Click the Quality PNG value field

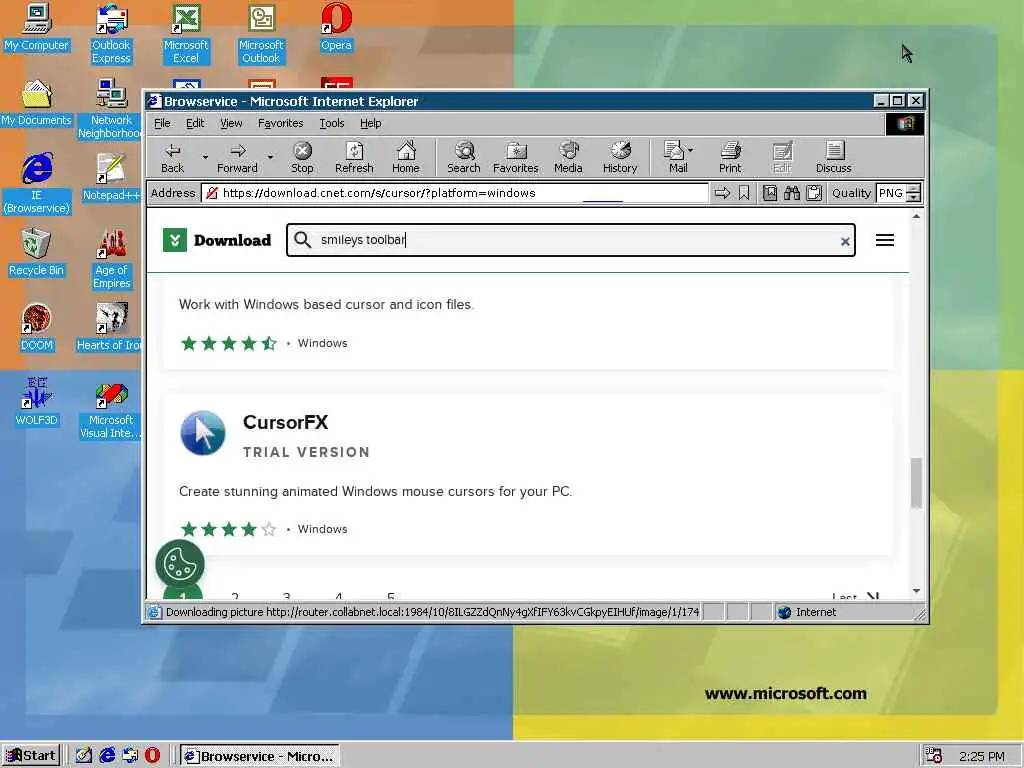tap(891, 193)
